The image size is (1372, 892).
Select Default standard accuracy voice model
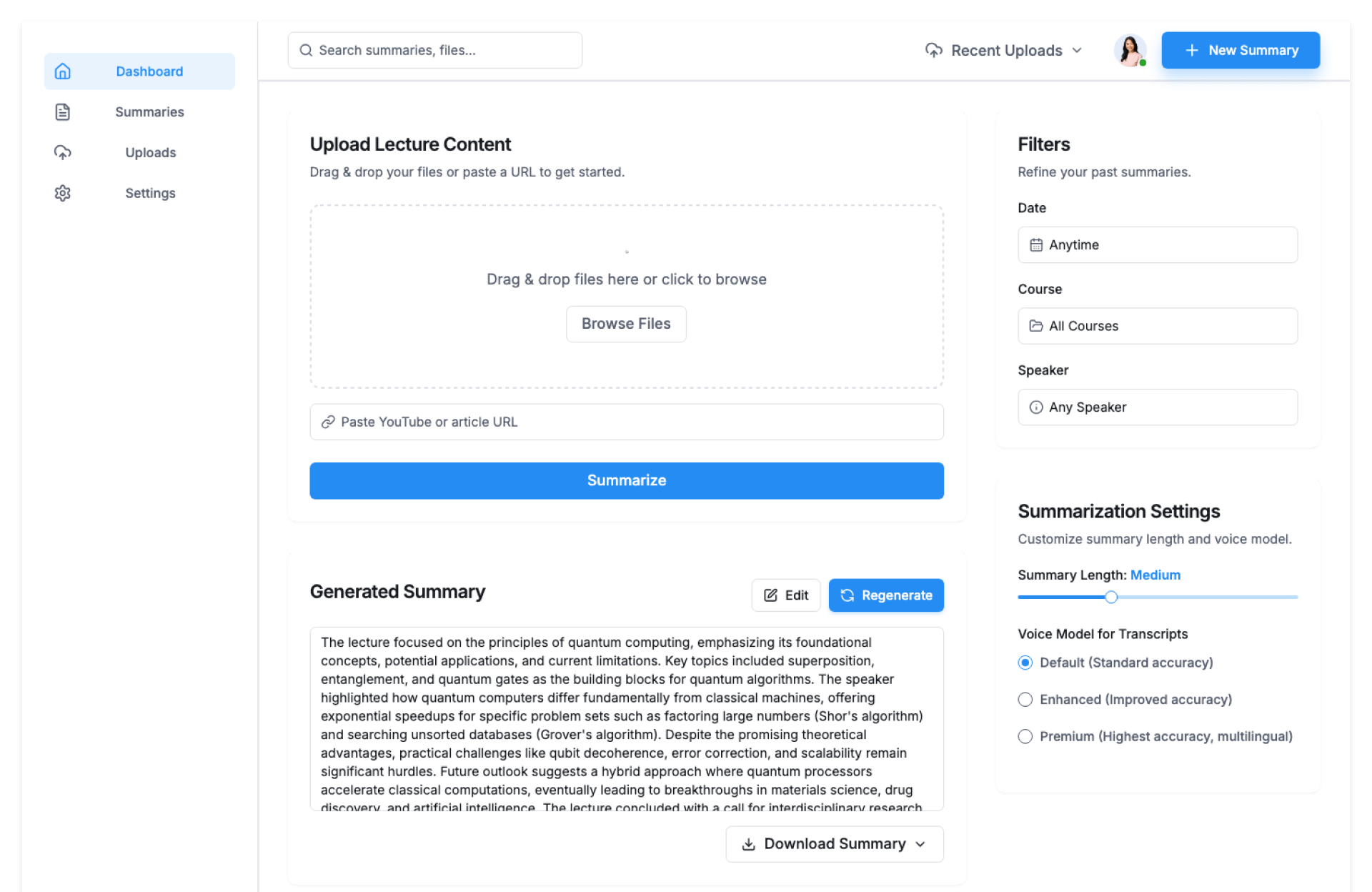(1025, 663)
